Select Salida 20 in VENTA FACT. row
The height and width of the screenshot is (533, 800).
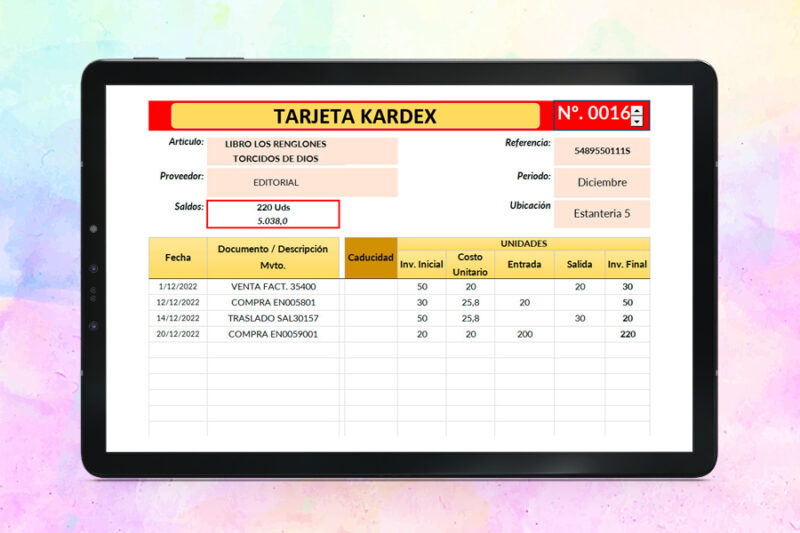point(580,287)
